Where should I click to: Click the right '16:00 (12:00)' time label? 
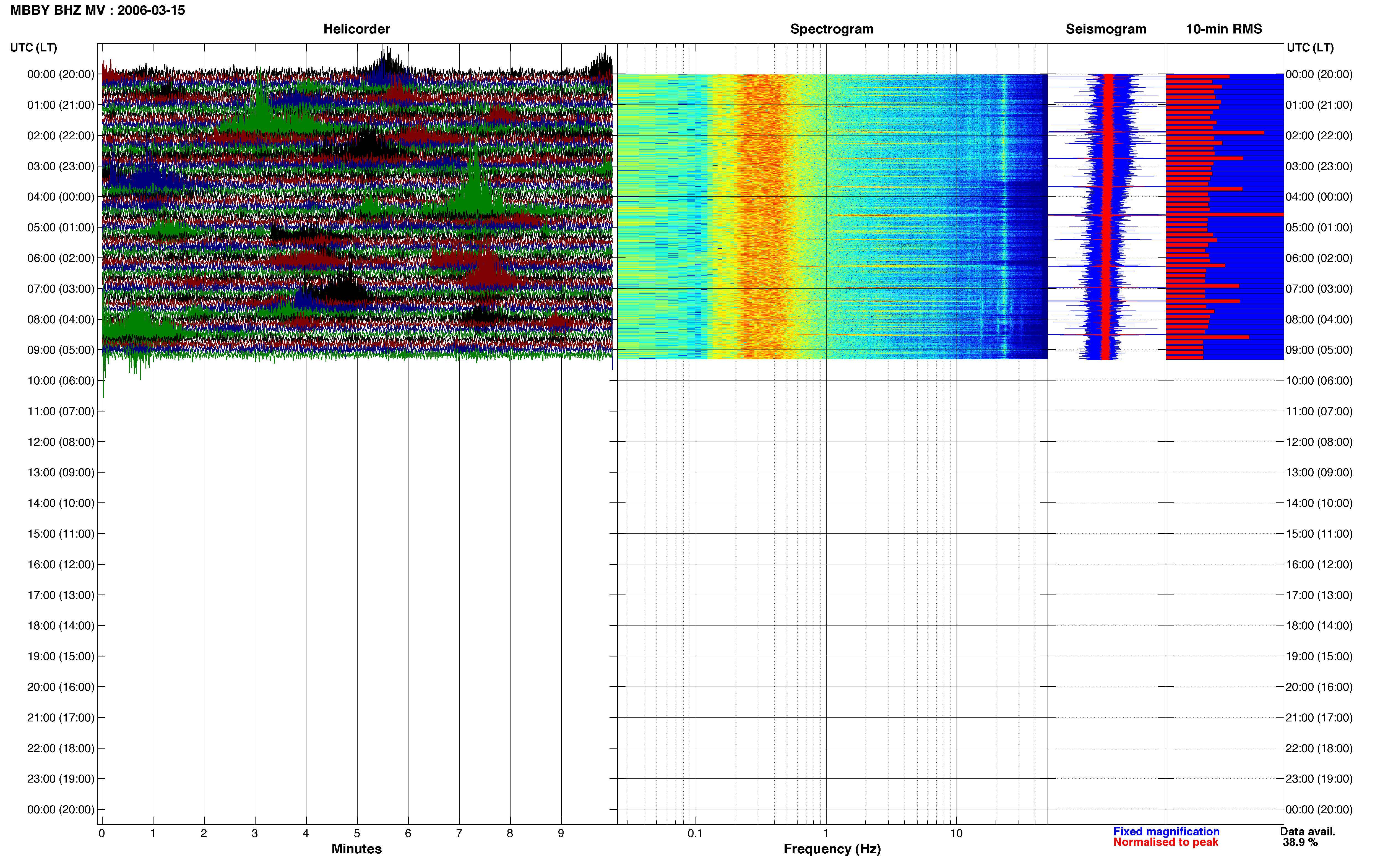coord(1319,564)
